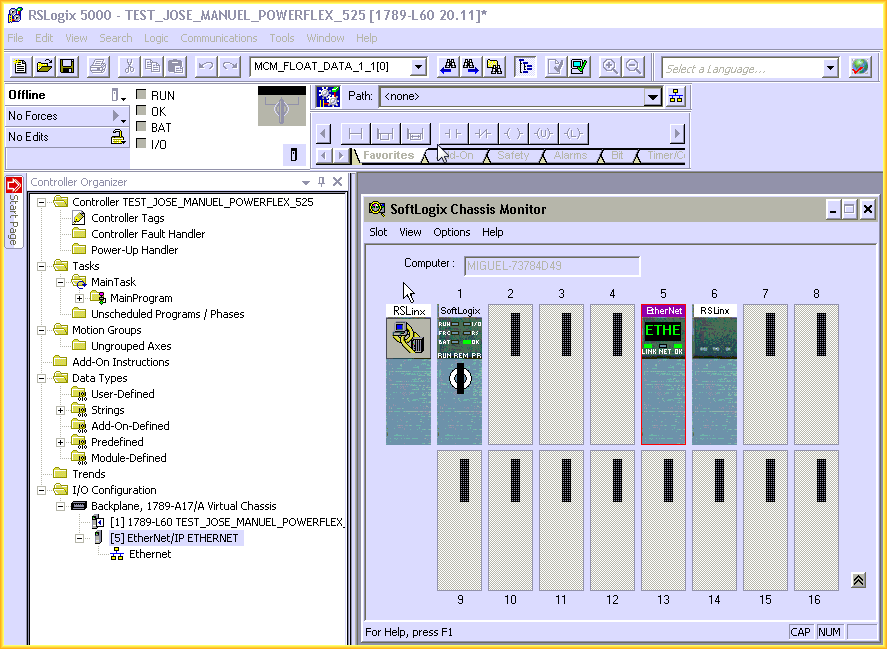
Task: Select the EtherNet module in slot 5
Action: (x=663, y=374)
